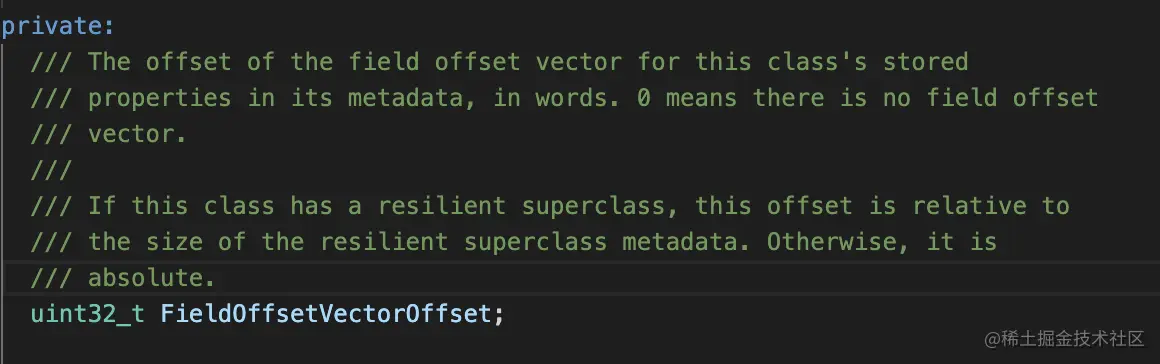The width and height of the screenshot is (1160, 364).
Task: Click the word 'vector.' on the third comment line
Action: [x=138, y=134]
